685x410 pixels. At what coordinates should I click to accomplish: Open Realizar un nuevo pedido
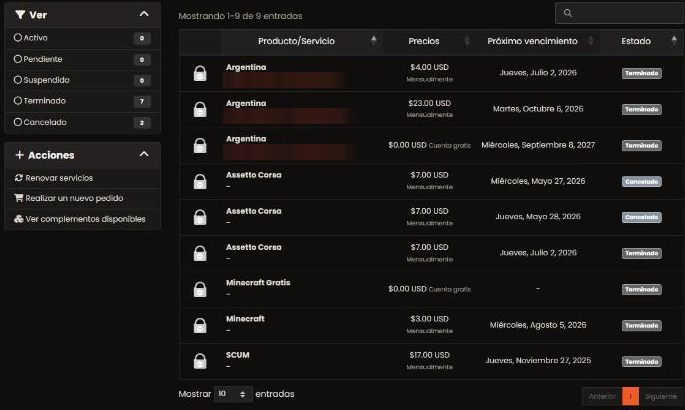[74, 198]
